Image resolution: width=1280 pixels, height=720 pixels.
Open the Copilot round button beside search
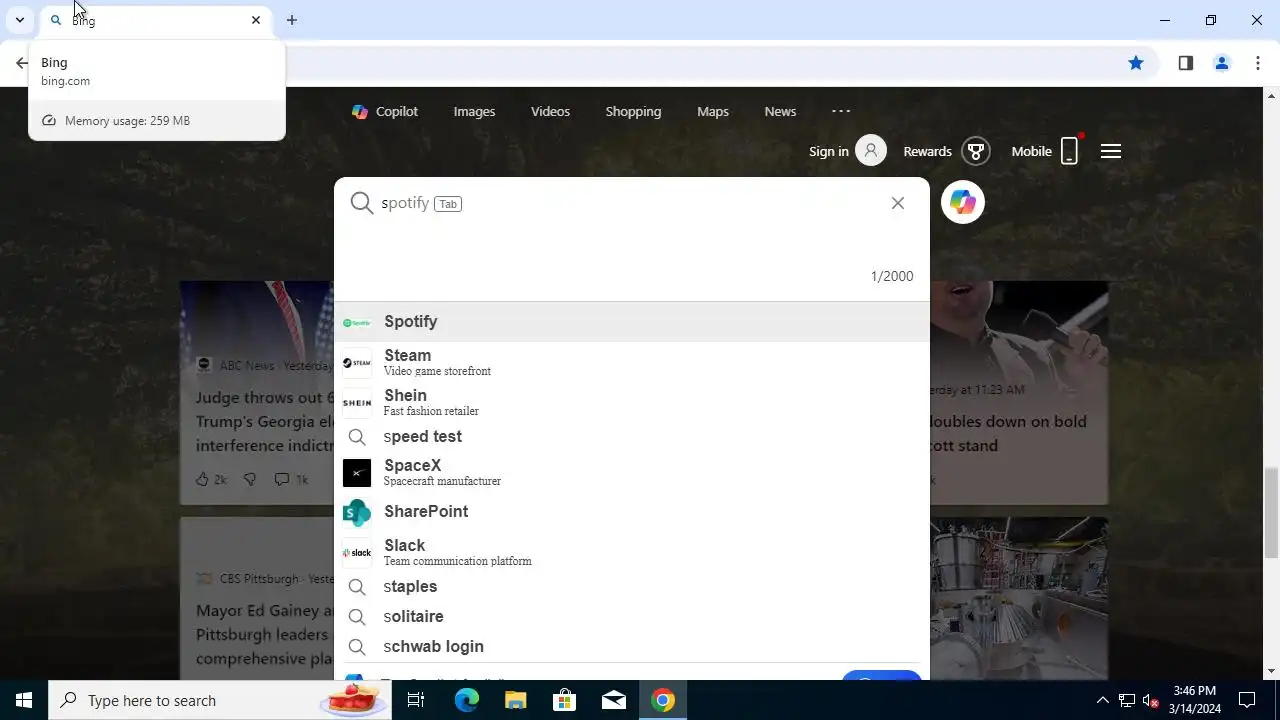coord(963,202)
